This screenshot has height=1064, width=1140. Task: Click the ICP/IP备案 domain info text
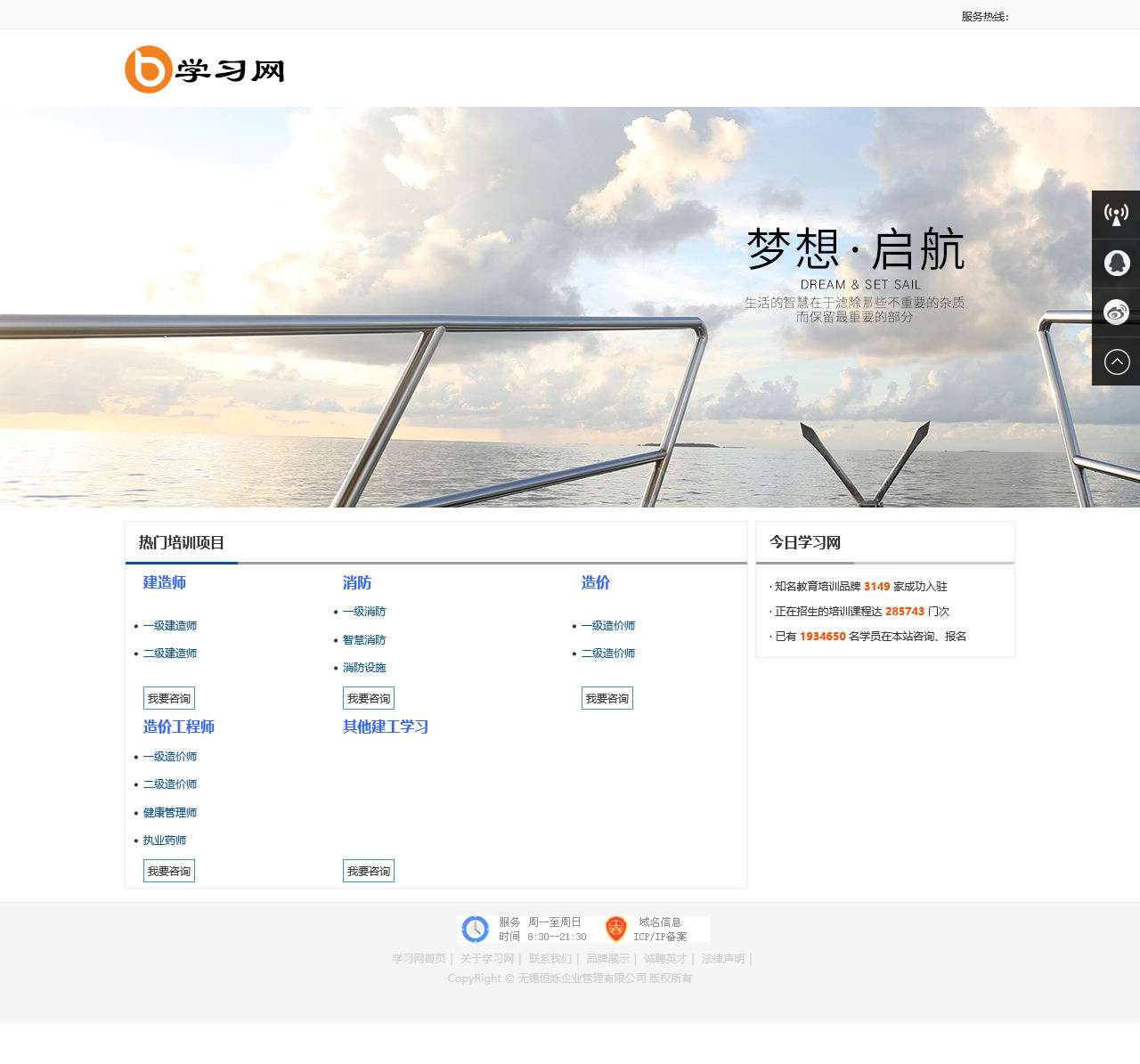click(x=660, y=937)
